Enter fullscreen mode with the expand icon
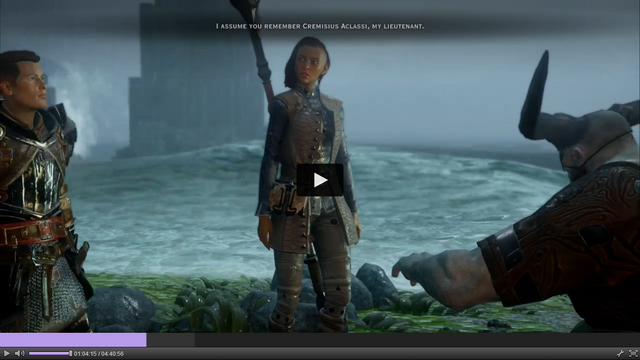The image size is (640, 360). click(x=633, y=353)
